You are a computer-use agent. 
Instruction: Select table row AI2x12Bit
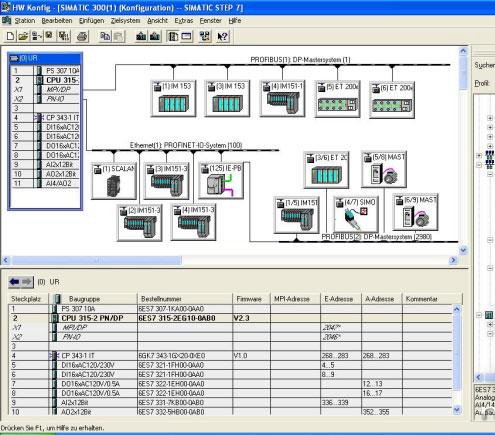coord(230,403)
